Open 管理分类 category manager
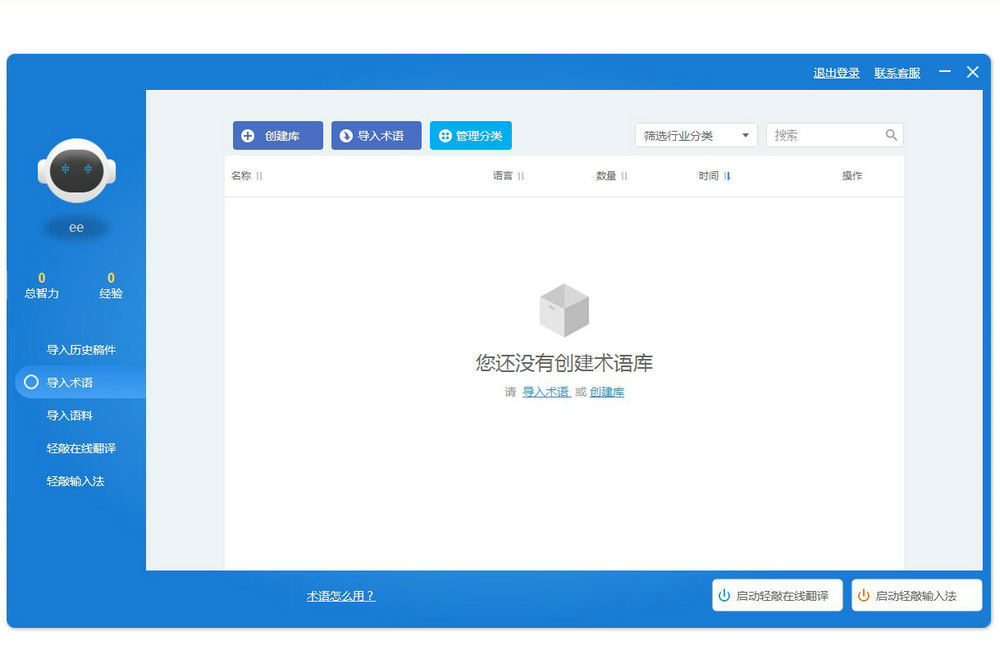Image resolution: width=1000 pixels, height=667 pixels. [x=470, y=136]
